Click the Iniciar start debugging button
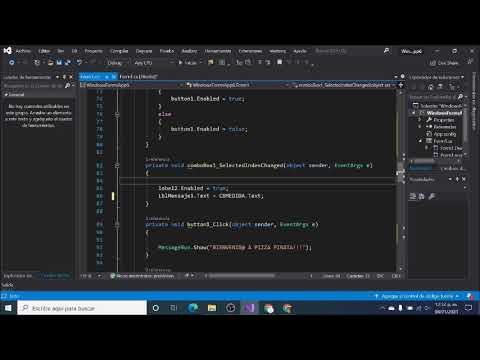 [189, 63]
